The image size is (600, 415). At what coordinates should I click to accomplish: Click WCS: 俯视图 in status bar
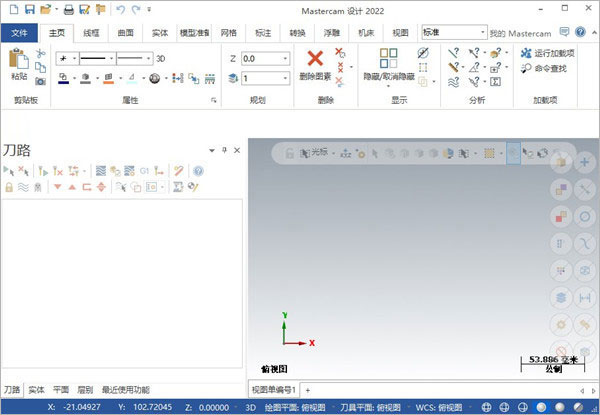click(439, 408)
